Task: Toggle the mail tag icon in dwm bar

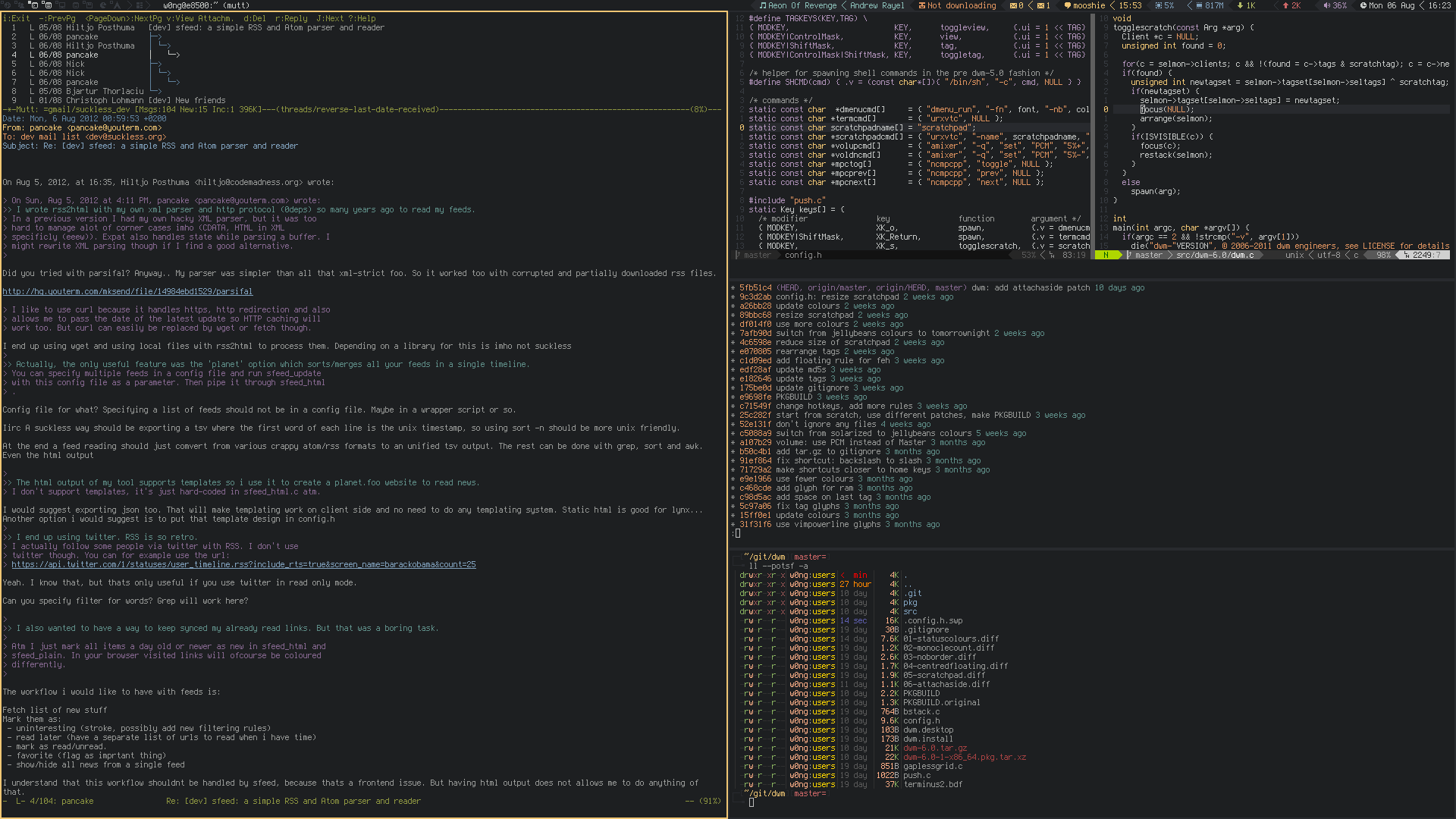Action: [x=49, y=5]
